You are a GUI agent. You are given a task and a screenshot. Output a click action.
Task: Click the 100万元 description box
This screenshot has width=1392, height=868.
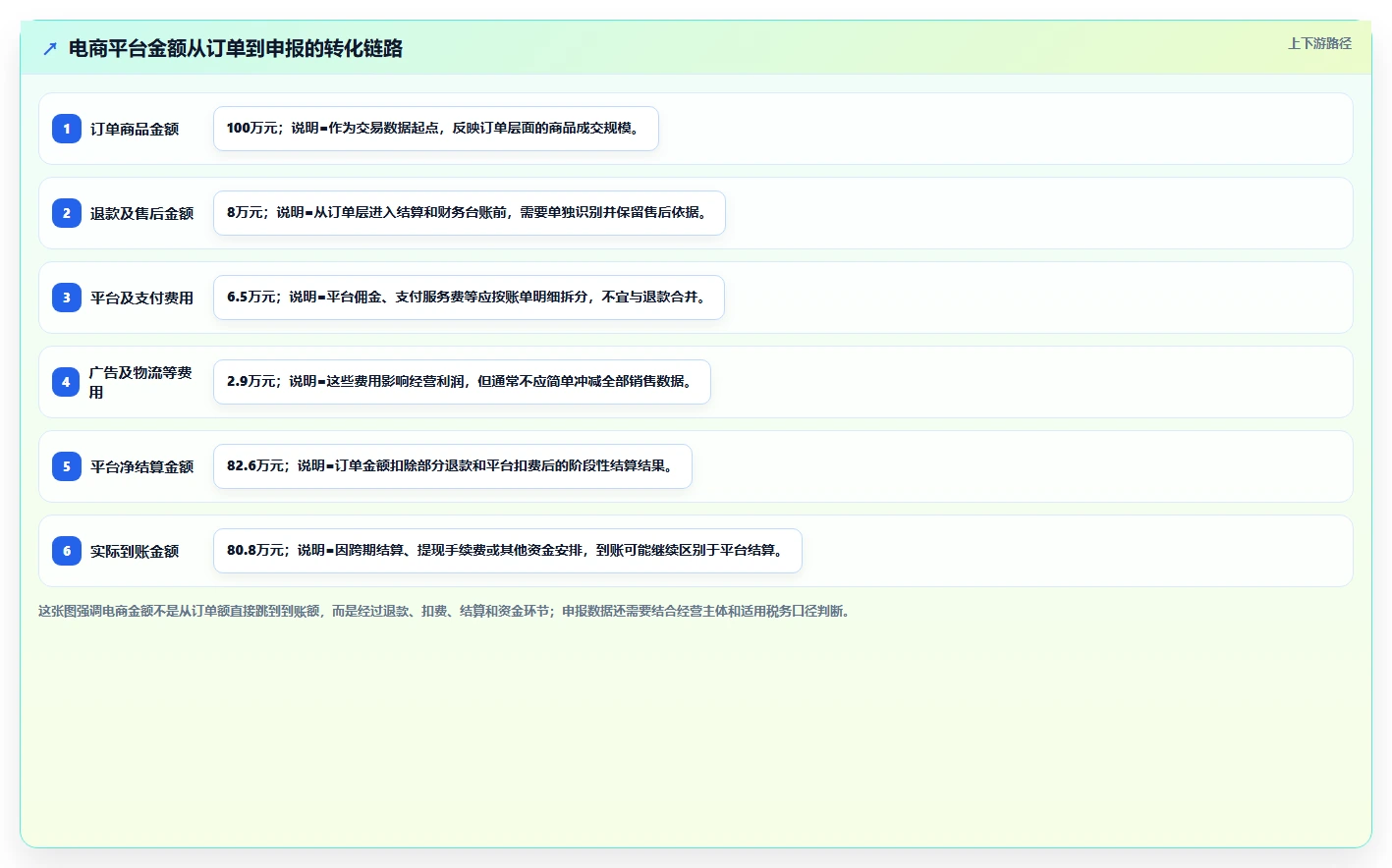pyautogui.click(x=436, y=129)
